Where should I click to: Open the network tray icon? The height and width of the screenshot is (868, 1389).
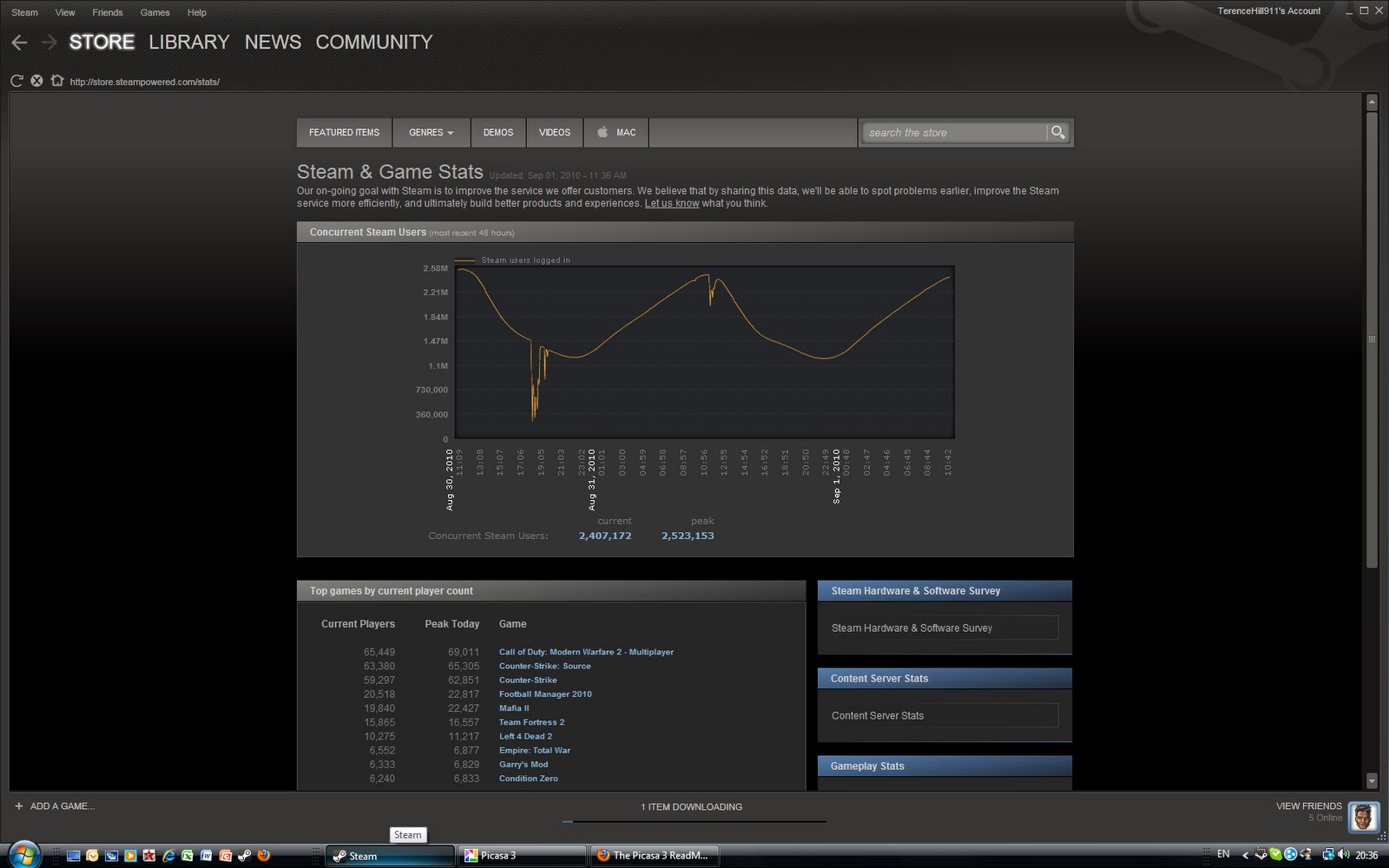(1328, 855)
